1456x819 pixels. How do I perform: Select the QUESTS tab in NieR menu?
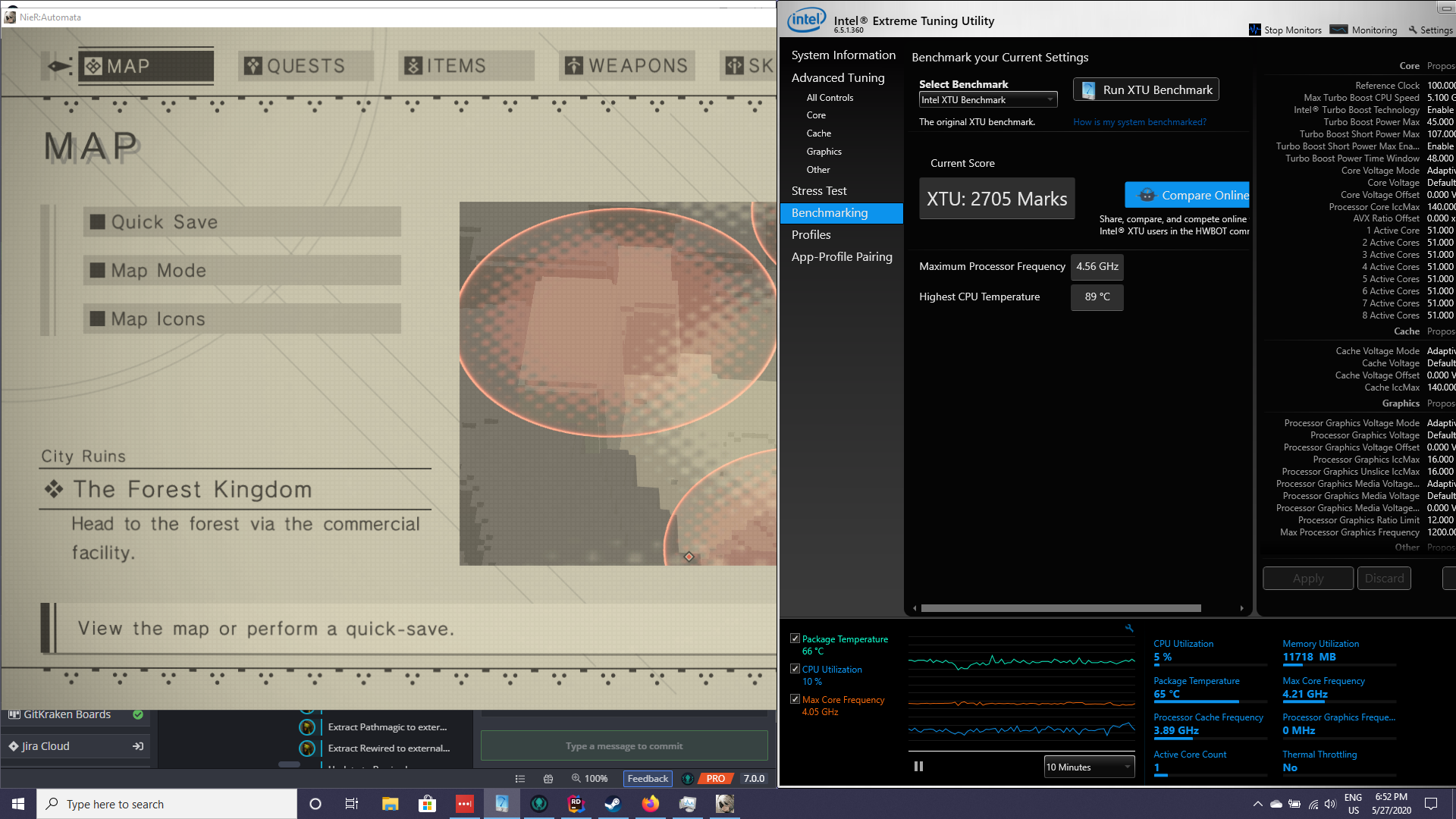click(306, 66)
